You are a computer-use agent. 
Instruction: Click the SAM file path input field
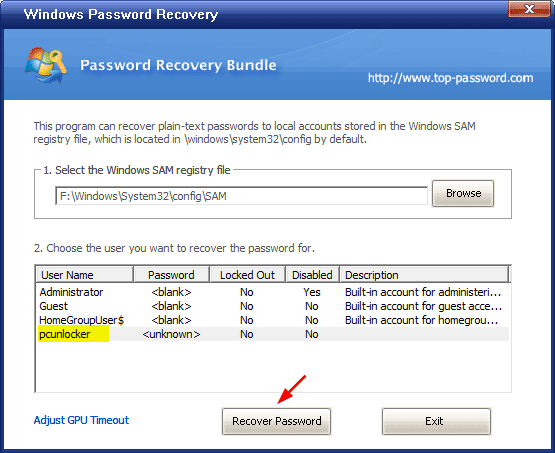pos(241,196)
